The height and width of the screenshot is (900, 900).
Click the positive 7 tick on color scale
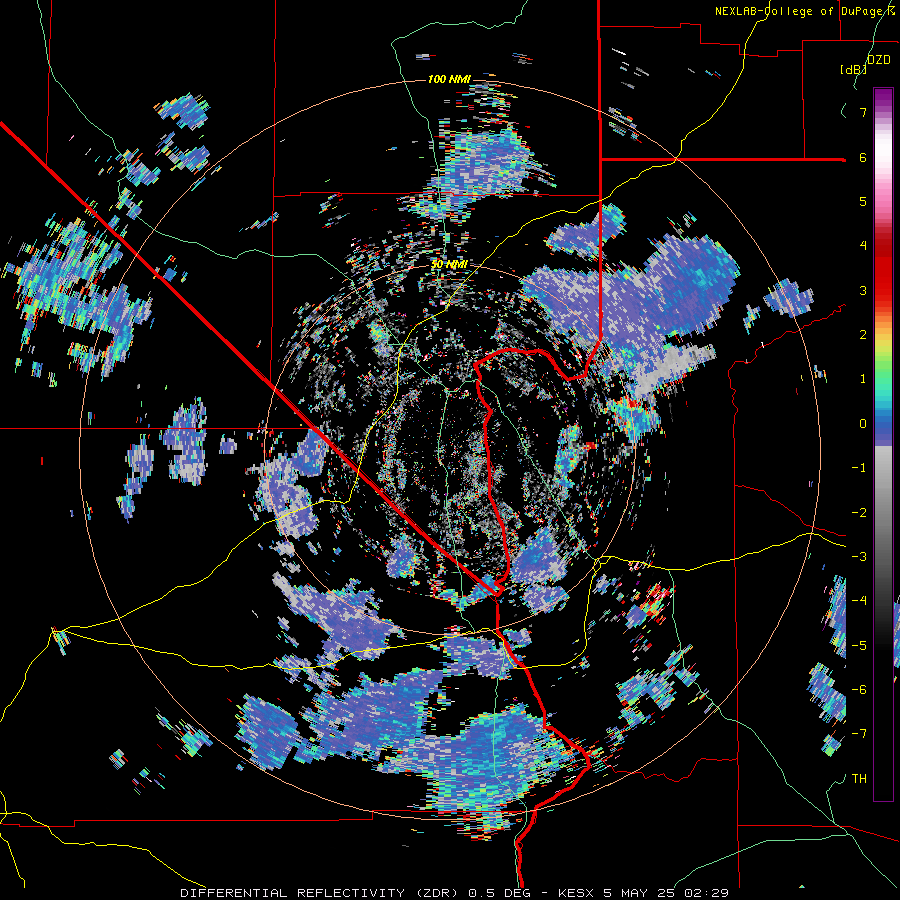coord(863,112)
